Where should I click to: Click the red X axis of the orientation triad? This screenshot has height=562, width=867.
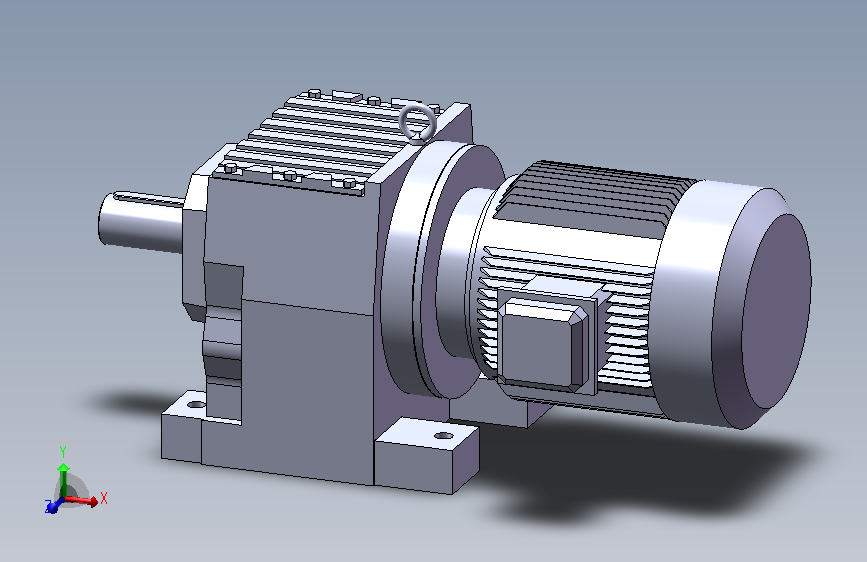(82, 501)
